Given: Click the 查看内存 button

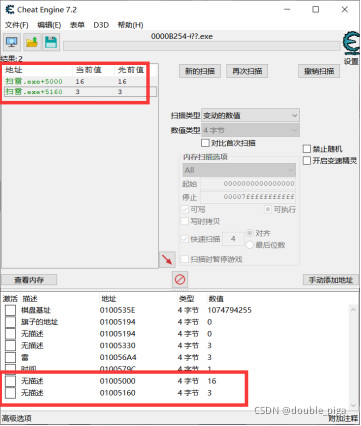Looking at the screenshot, I should point(29,280).
